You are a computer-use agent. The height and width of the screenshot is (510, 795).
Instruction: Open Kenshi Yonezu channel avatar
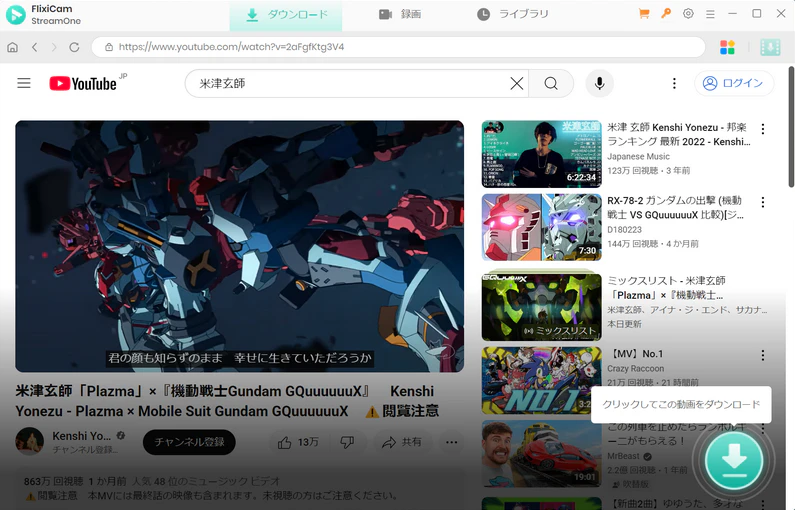(29, 442)
